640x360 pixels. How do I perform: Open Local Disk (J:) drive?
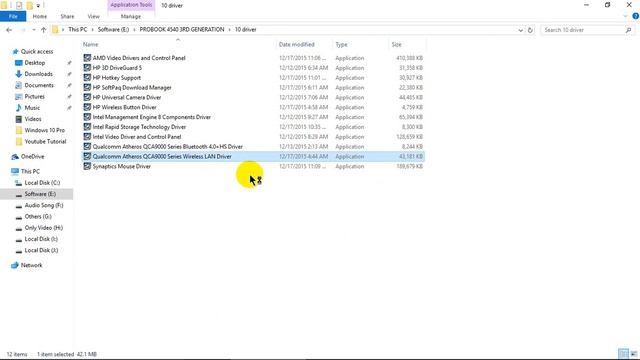point(41,250)
